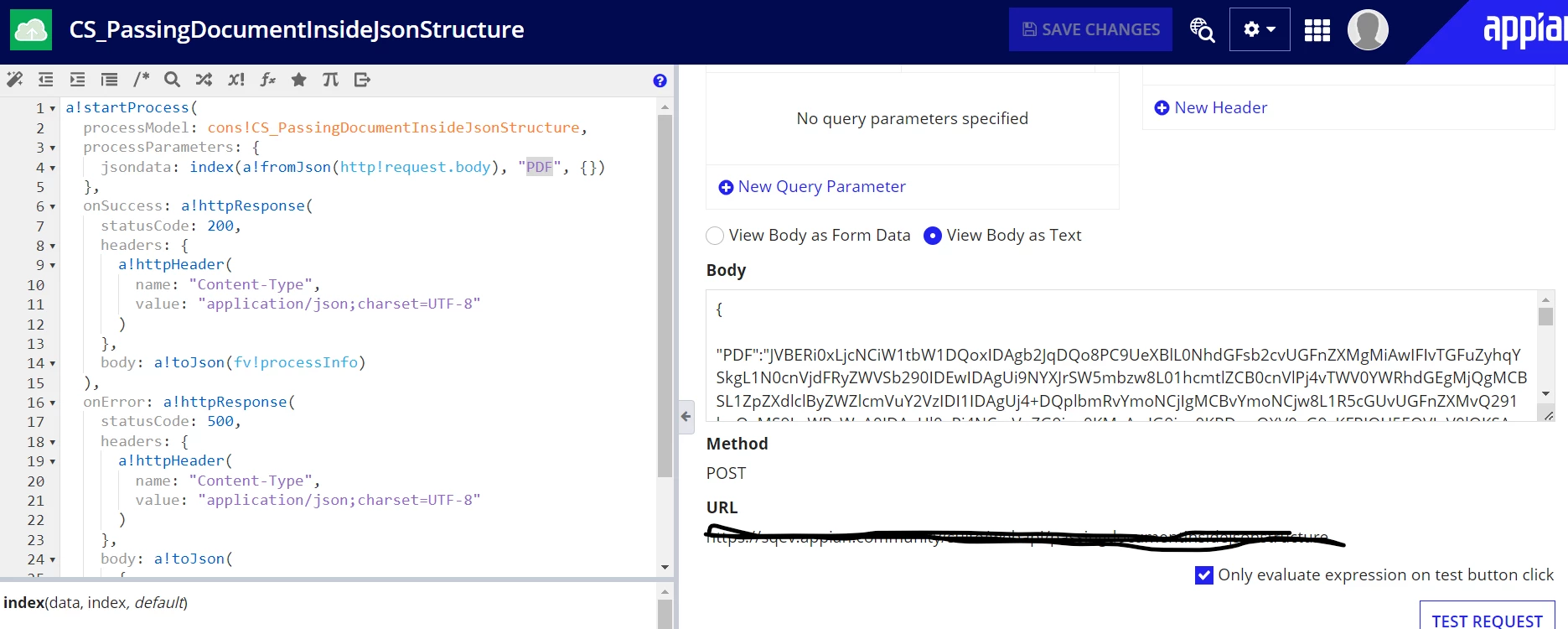Click the No query parameters specified message
This screenshot has width=1568, height=629.
coord(912,118)
